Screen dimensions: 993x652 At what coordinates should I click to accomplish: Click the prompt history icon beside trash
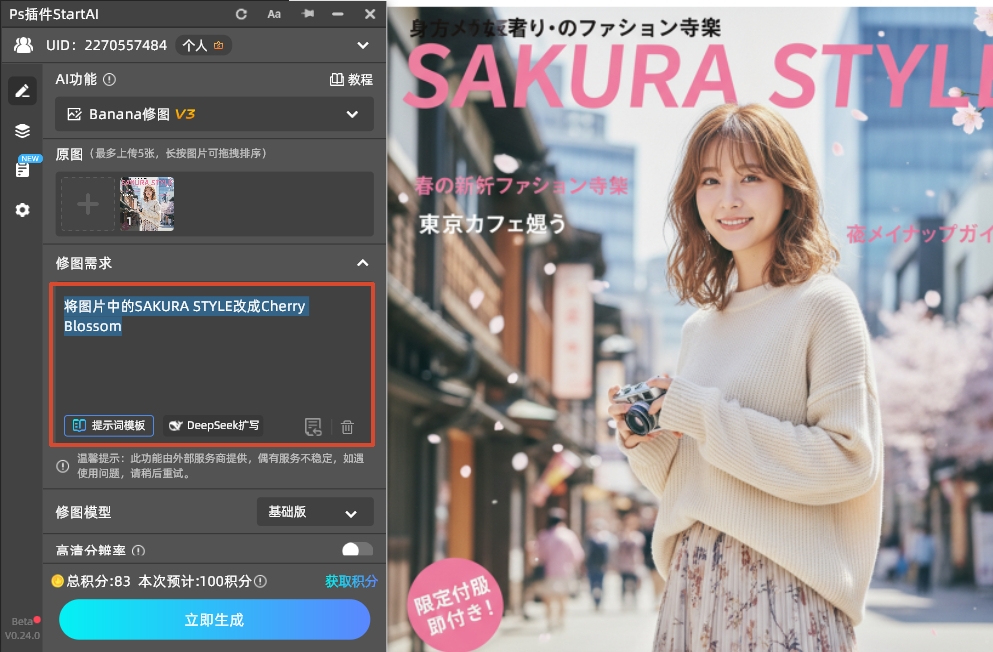[x=313, y=427]
